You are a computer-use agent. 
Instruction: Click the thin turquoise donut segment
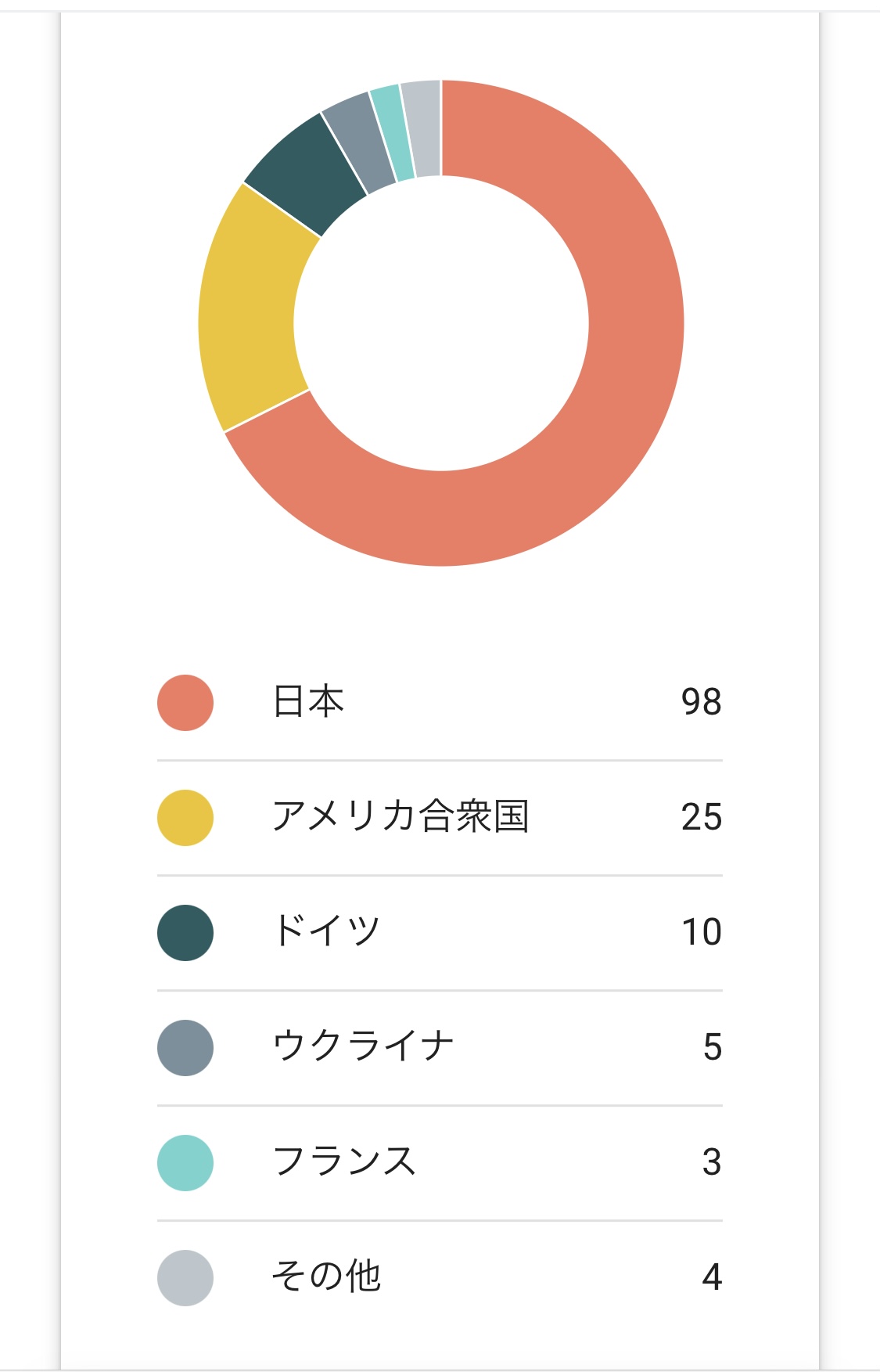(x=393, y=131)
